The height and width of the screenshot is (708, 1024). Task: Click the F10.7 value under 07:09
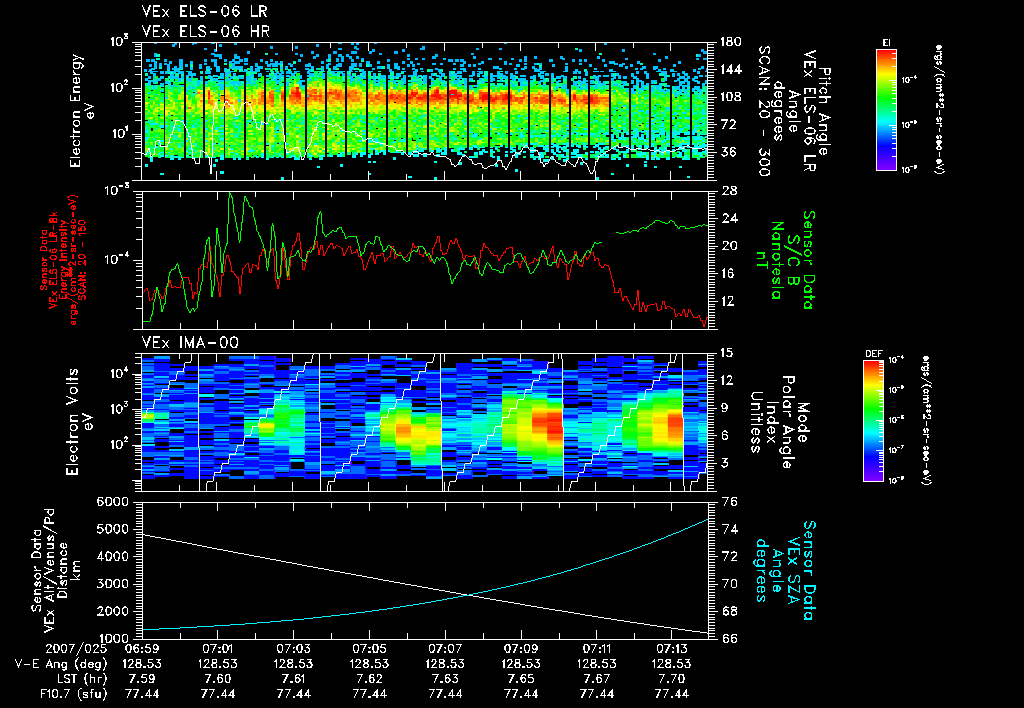click(x=520, y=694)
